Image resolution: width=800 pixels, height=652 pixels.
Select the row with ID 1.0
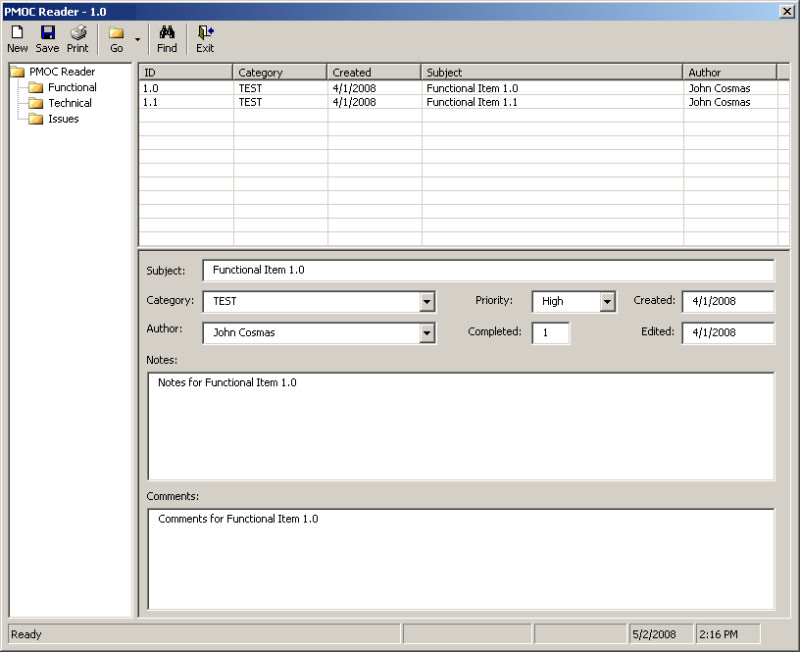coord(464,88)
